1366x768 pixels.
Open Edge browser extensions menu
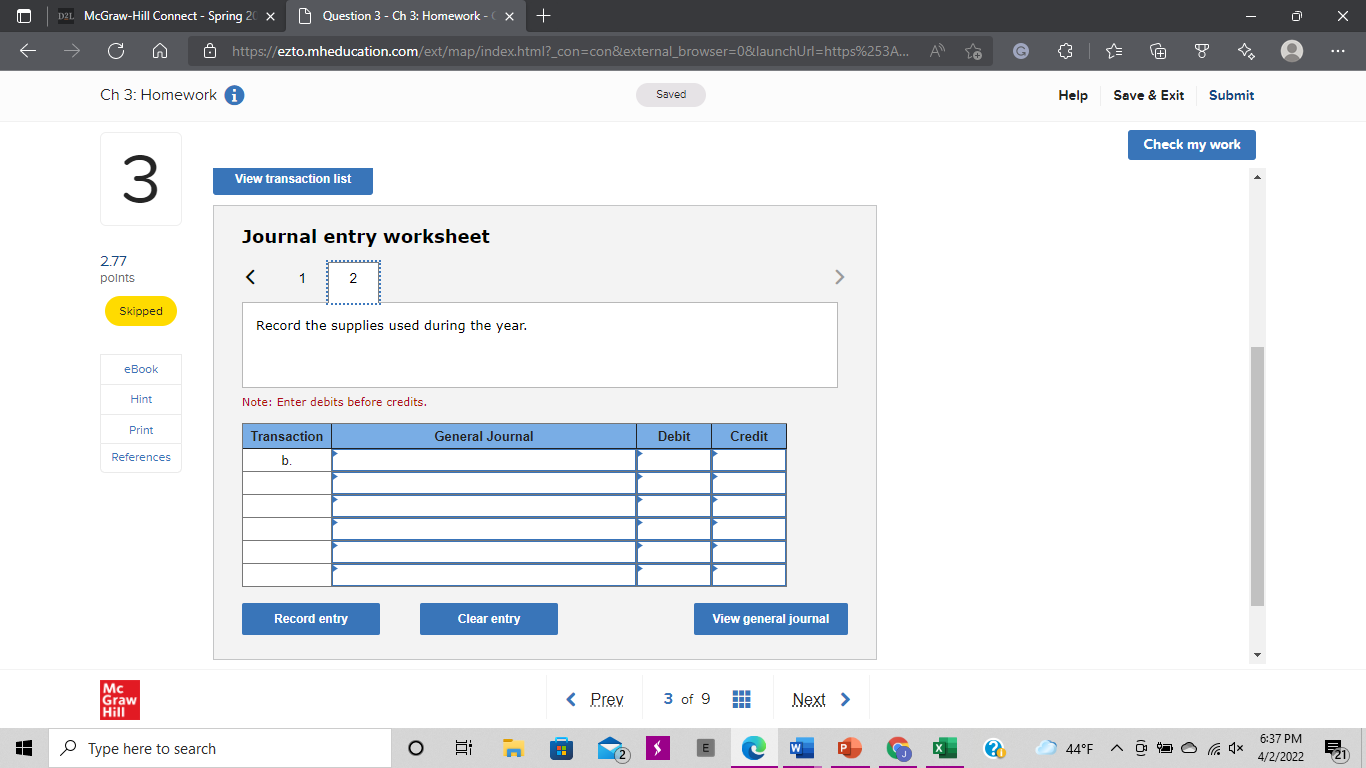(1065, 49)
